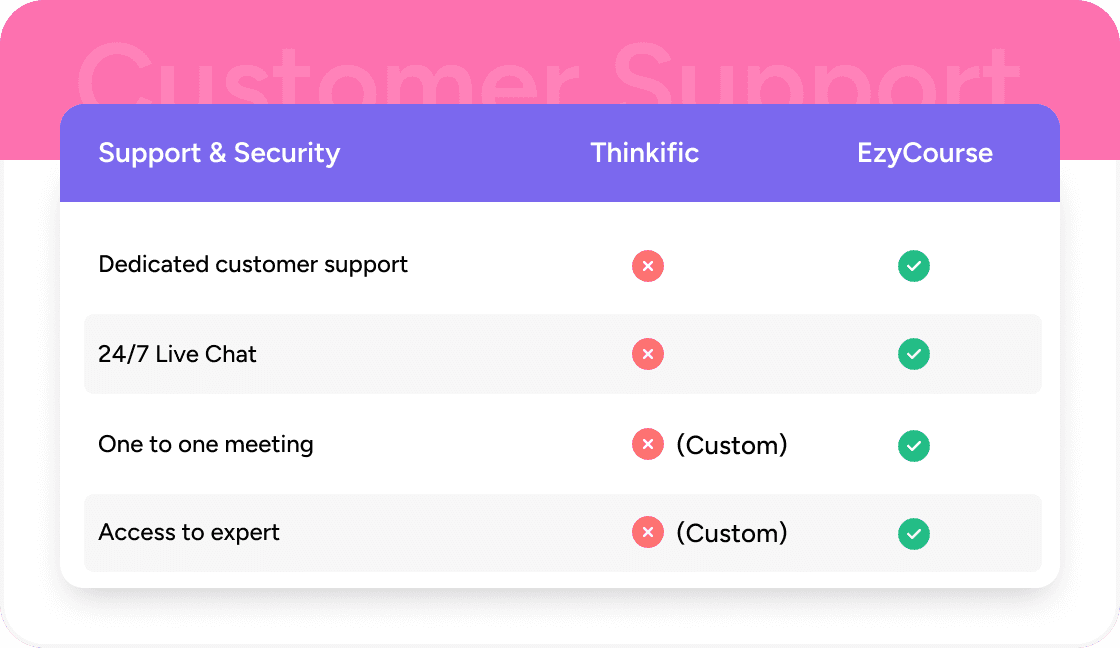Click the green check for 24/7 Live Chat
Screen dimensions: 1120x648
click(x=913, y=354)
